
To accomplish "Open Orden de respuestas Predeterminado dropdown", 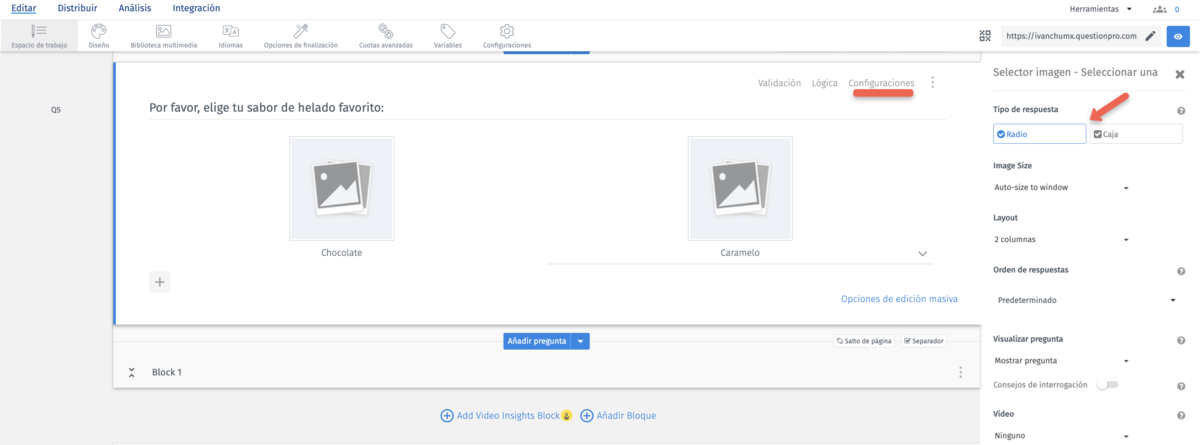I will [x=1087, y=300].
